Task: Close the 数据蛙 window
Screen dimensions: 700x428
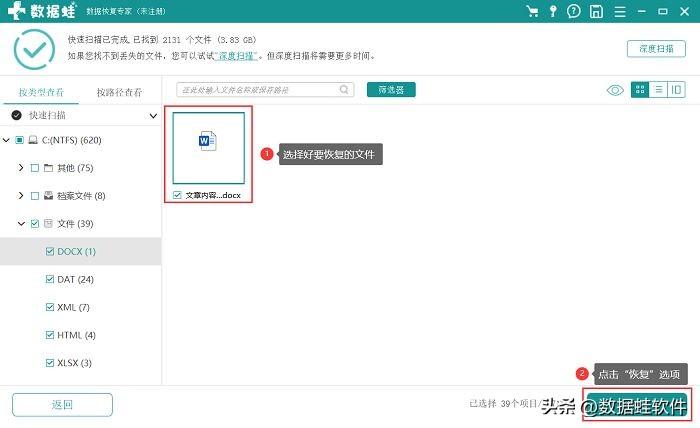Action: [x=684, y=11]
